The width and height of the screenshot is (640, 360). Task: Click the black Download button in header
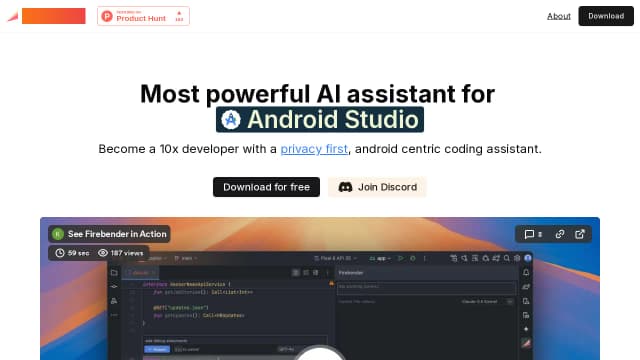tap(606, 16)
